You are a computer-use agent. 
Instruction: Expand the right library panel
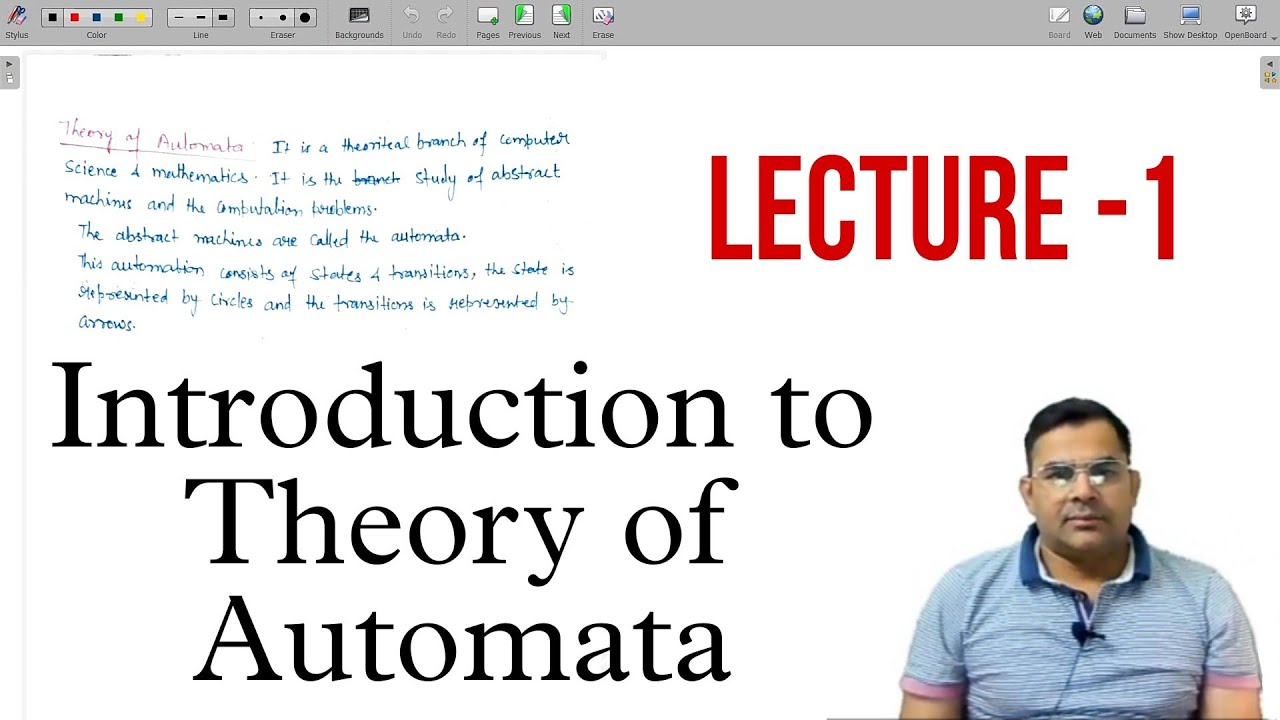(x=1270, y=72)
